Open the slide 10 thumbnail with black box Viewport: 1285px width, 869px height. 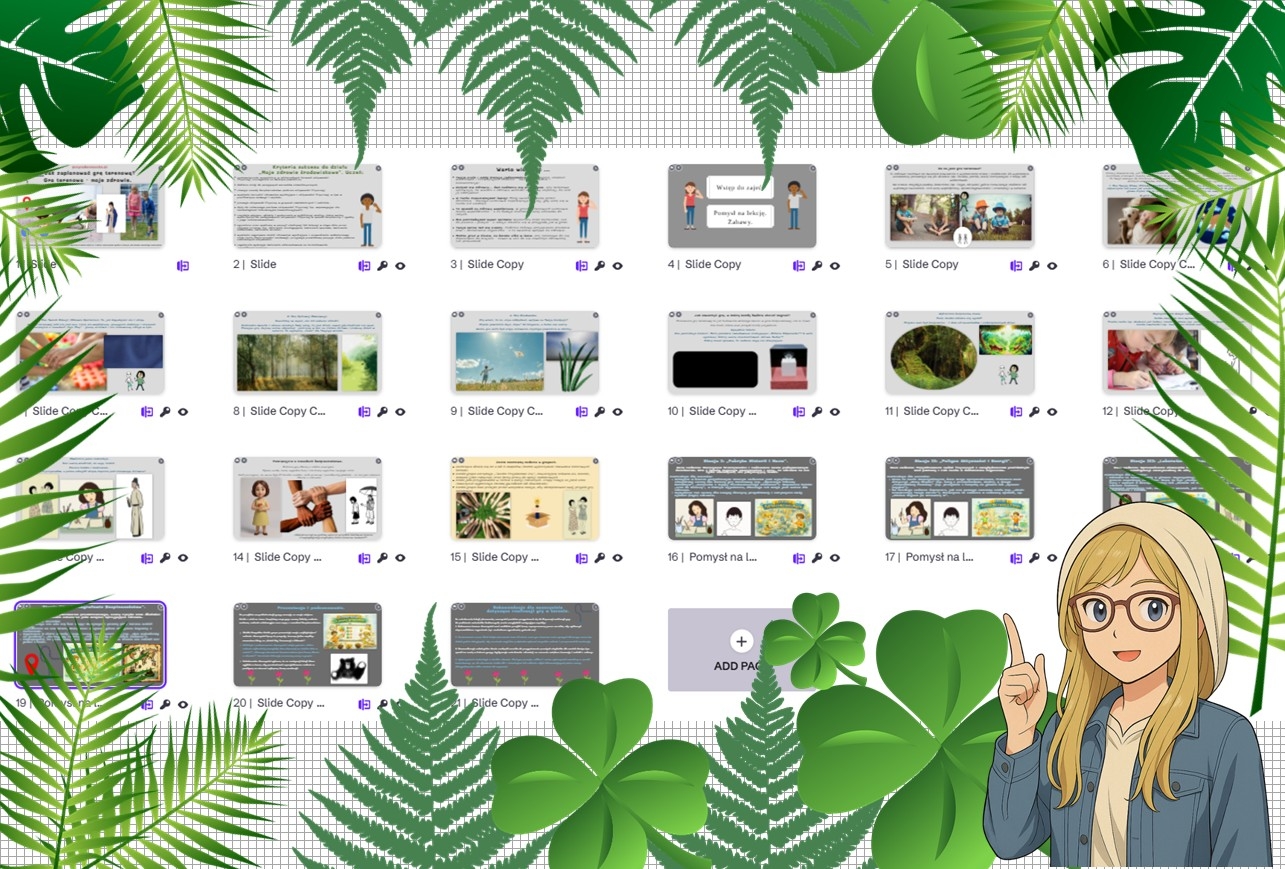(x=741, y=352)
